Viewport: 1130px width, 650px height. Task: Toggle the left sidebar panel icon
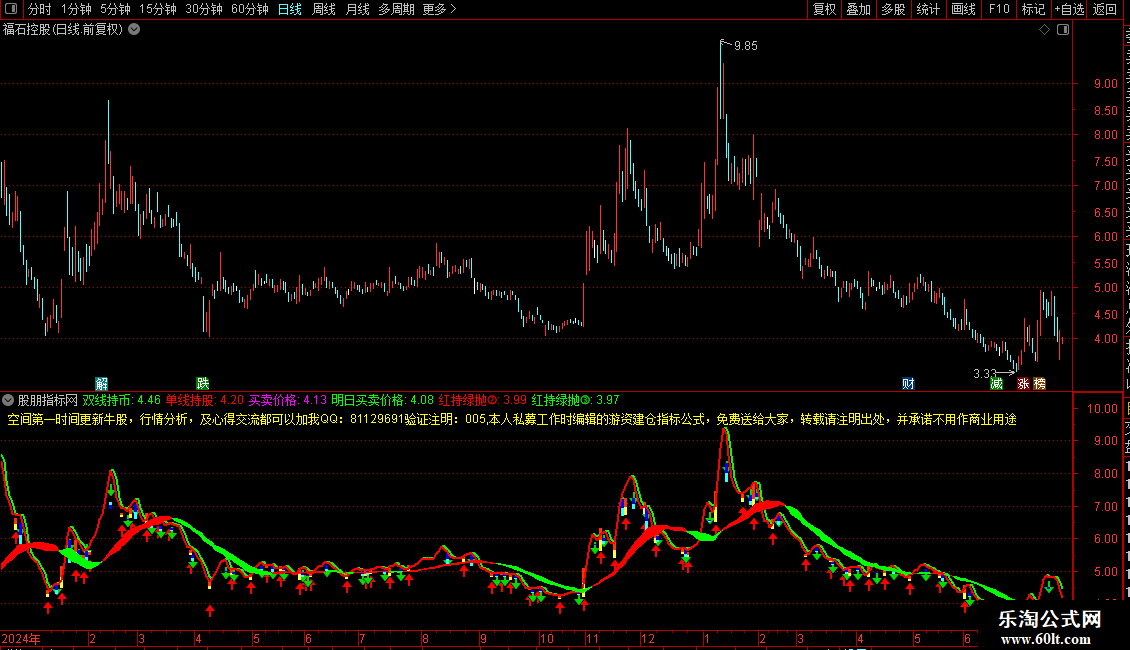(11, 9)
